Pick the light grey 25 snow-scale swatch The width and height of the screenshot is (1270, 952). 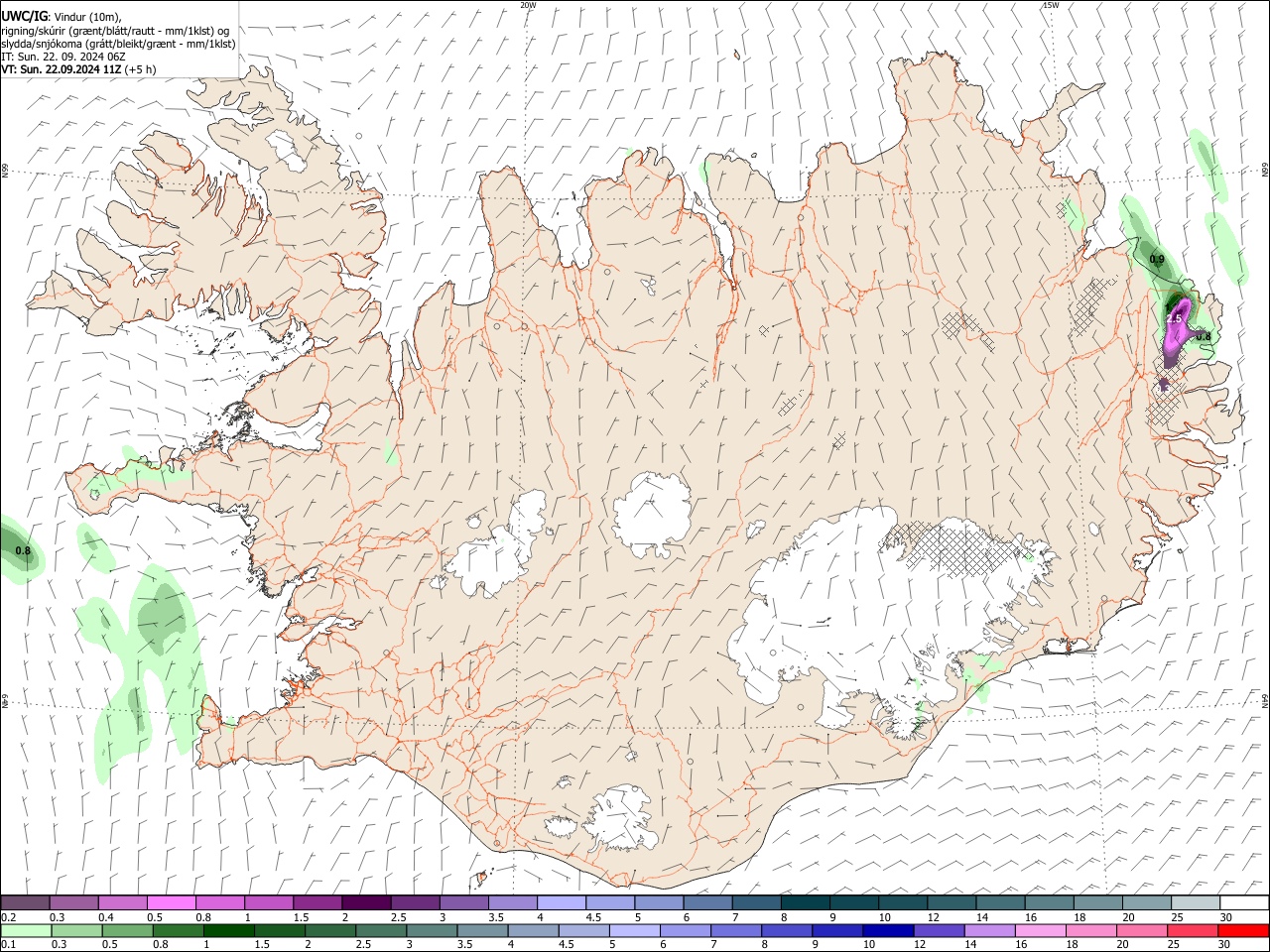coord(1196,902)
